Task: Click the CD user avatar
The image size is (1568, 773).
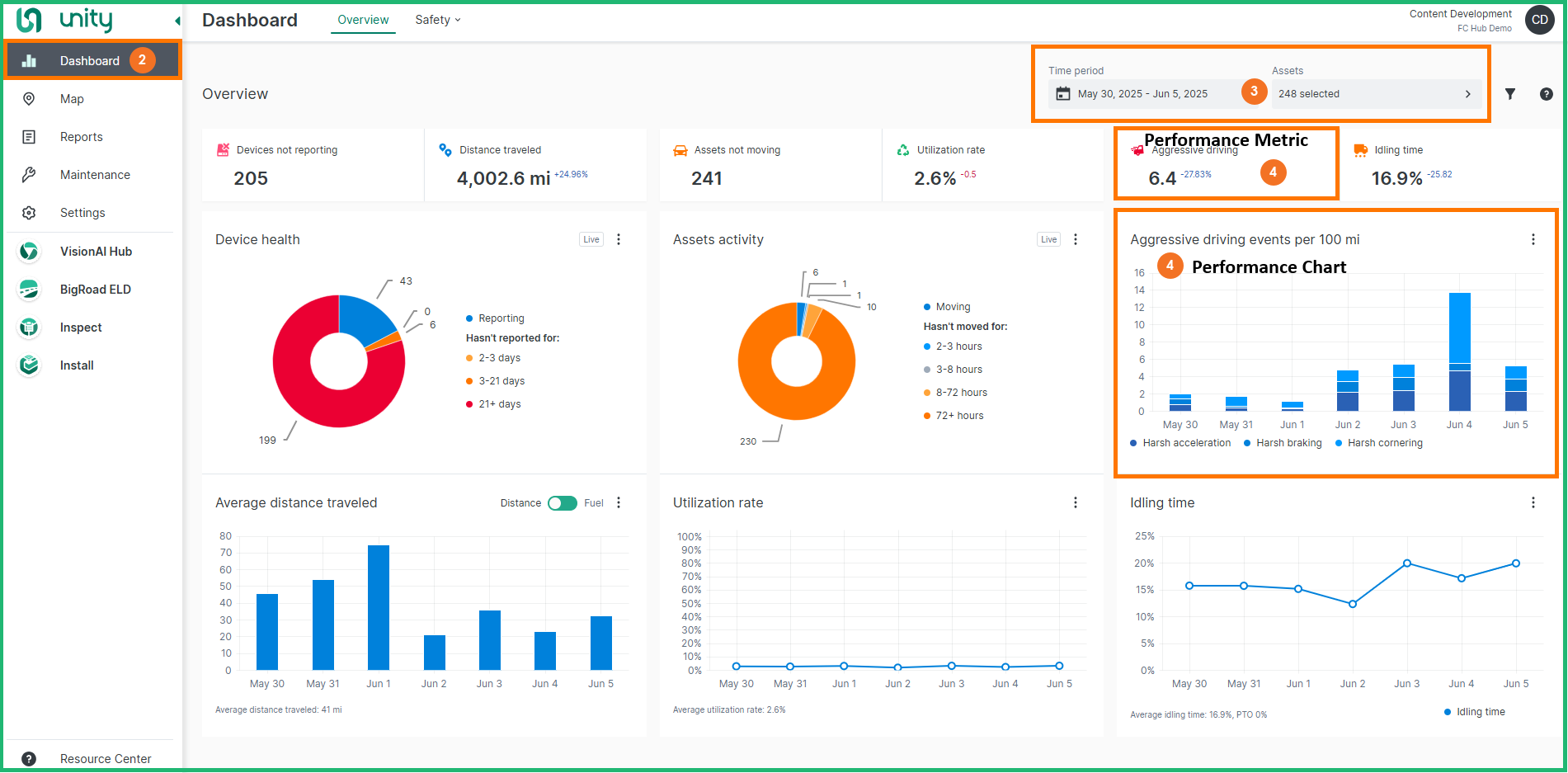Action: 1539,20
